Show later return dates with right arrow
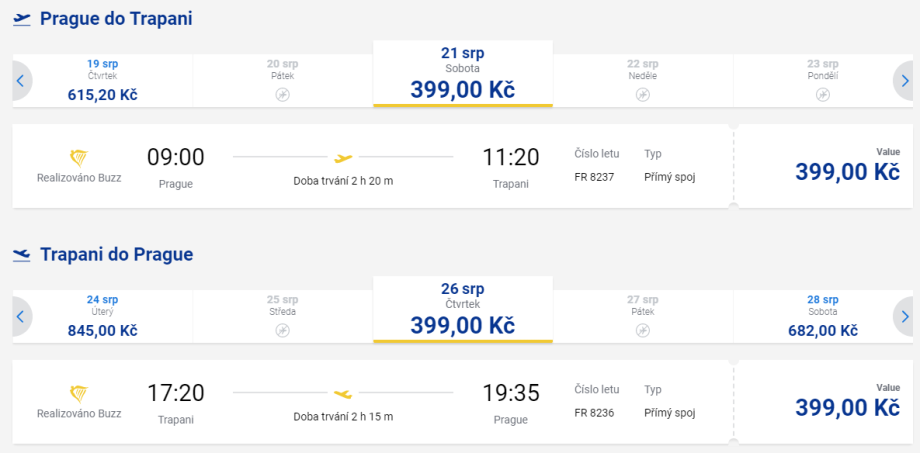 904,317
